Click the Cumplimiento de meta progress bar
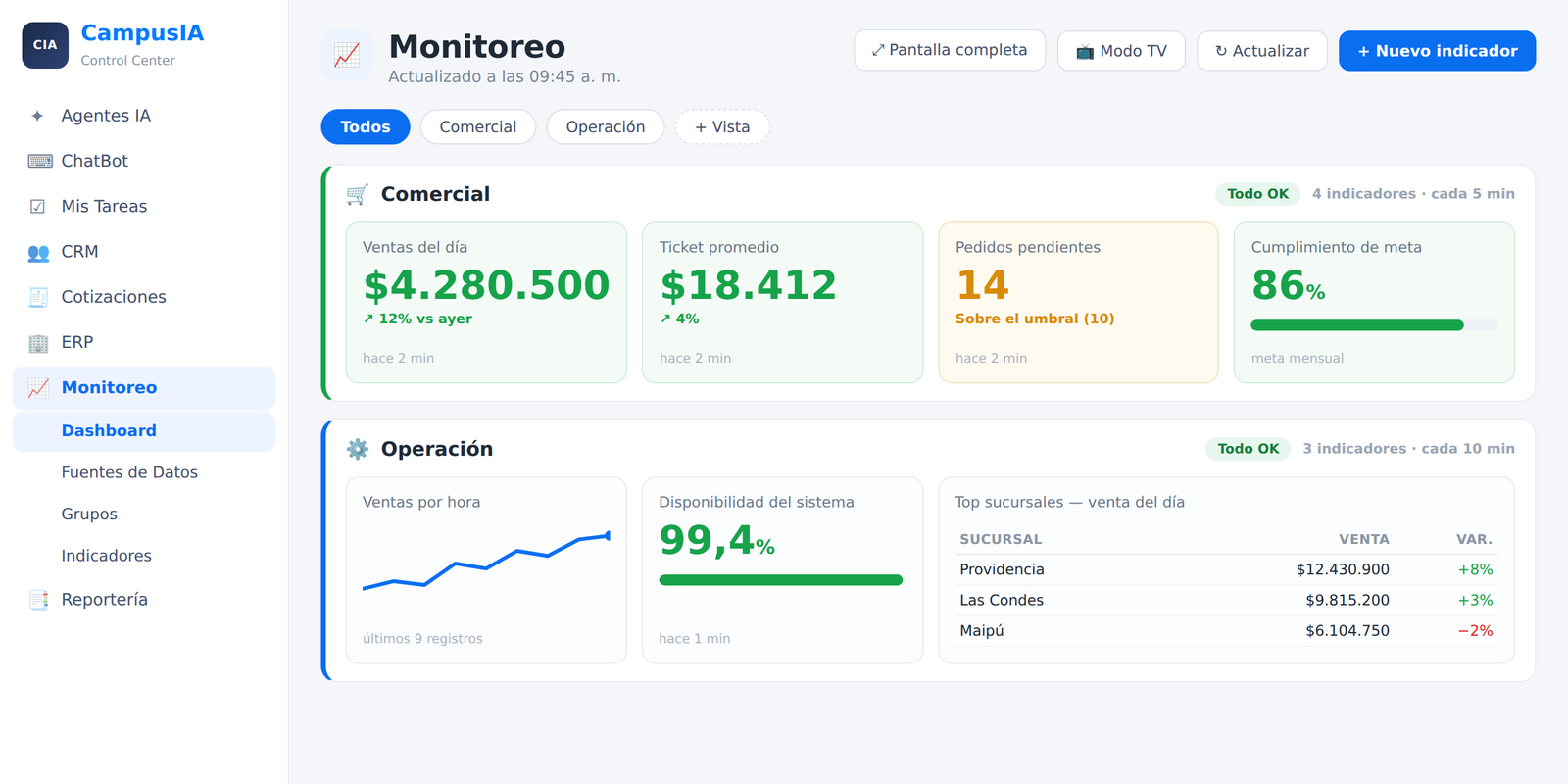Image resolution: width=1568 pixels, height=784 pixels. 1374,325
